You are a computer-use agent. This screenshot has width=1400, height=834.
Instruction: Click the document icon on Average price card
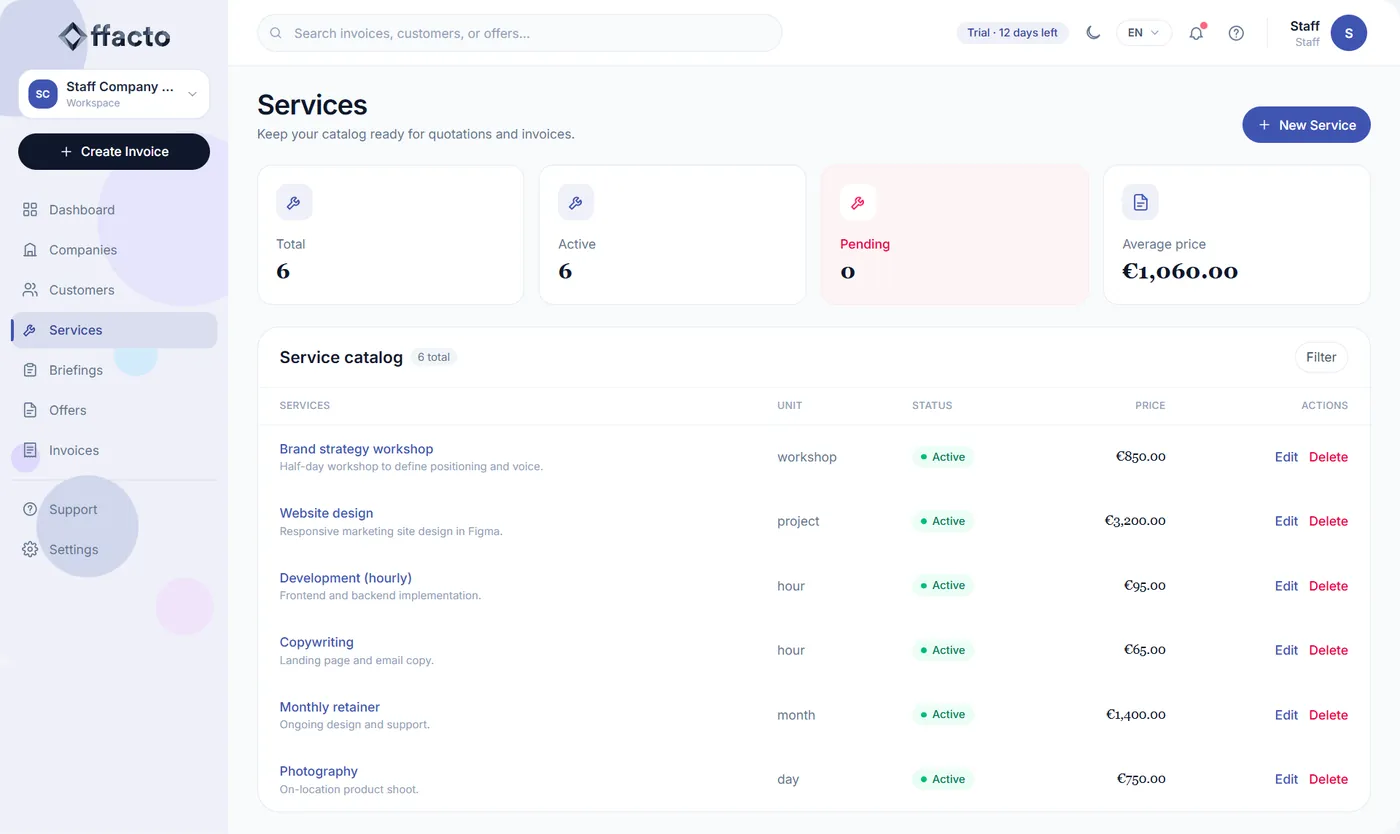[x=1140, y=202]
